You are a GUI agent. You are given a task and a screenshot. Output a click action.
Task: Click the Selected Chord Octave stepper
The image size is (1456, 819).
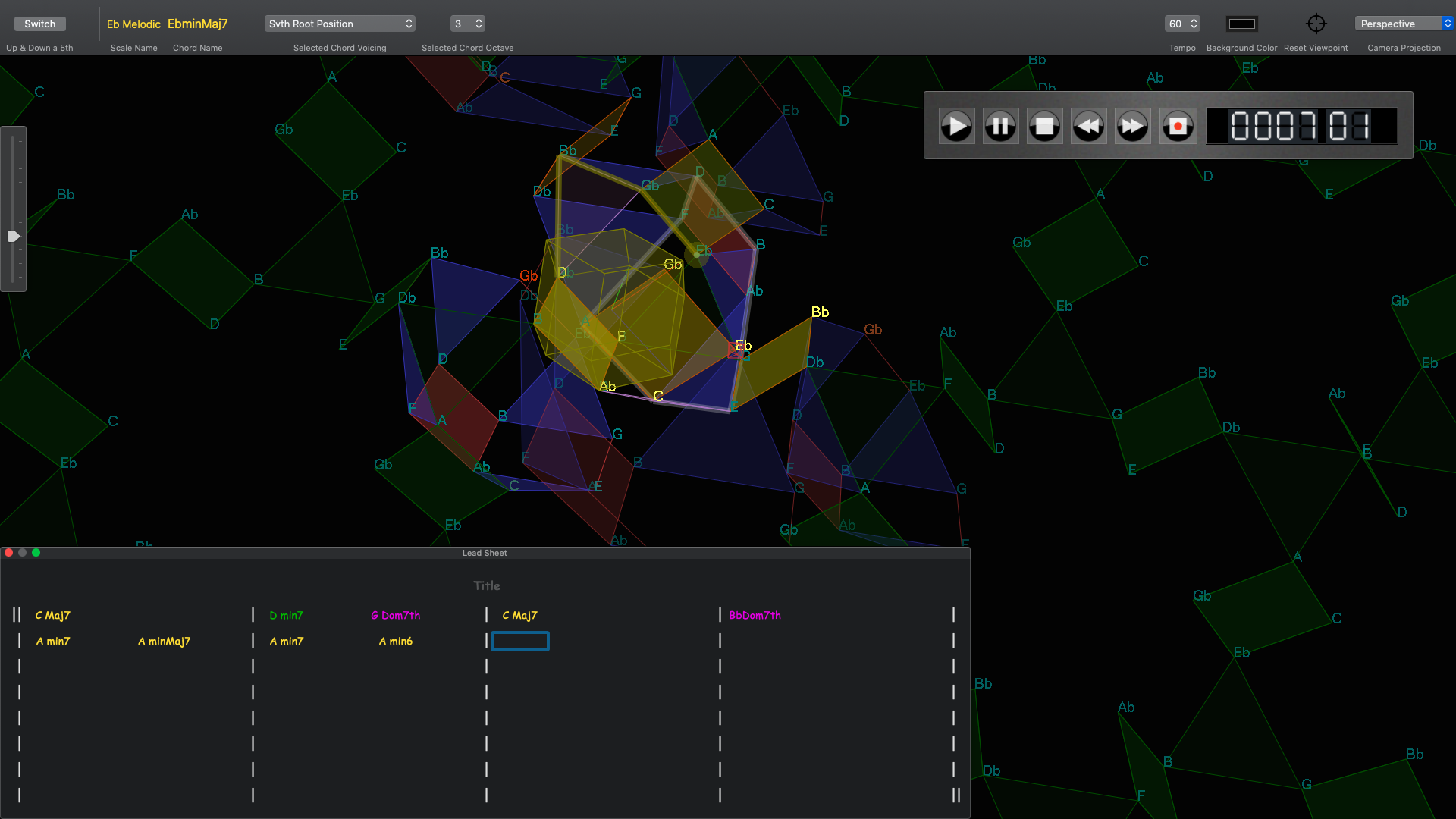479,24
